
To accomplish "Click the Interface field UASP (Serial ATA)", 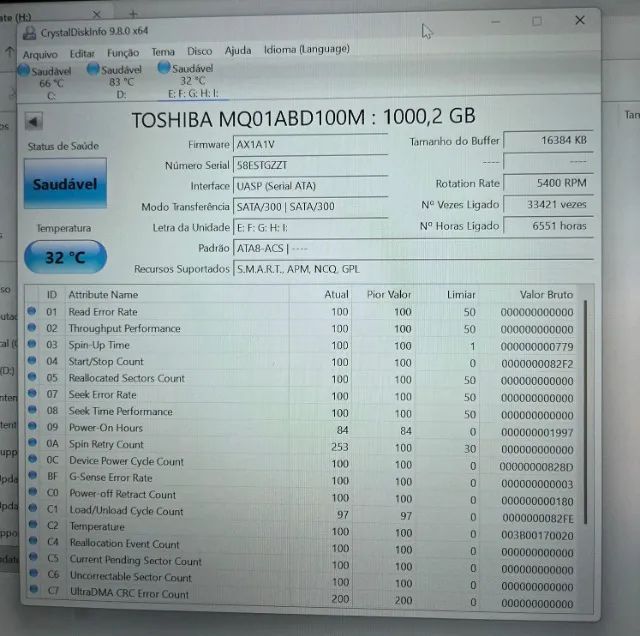I will (x=310, y=186).
